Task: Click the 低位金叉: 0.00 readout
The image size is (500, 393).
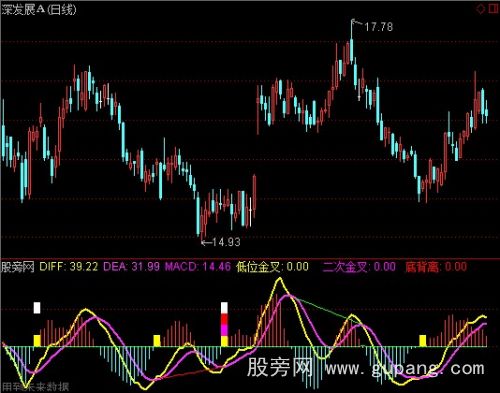Action: click(x=272, y=267)
